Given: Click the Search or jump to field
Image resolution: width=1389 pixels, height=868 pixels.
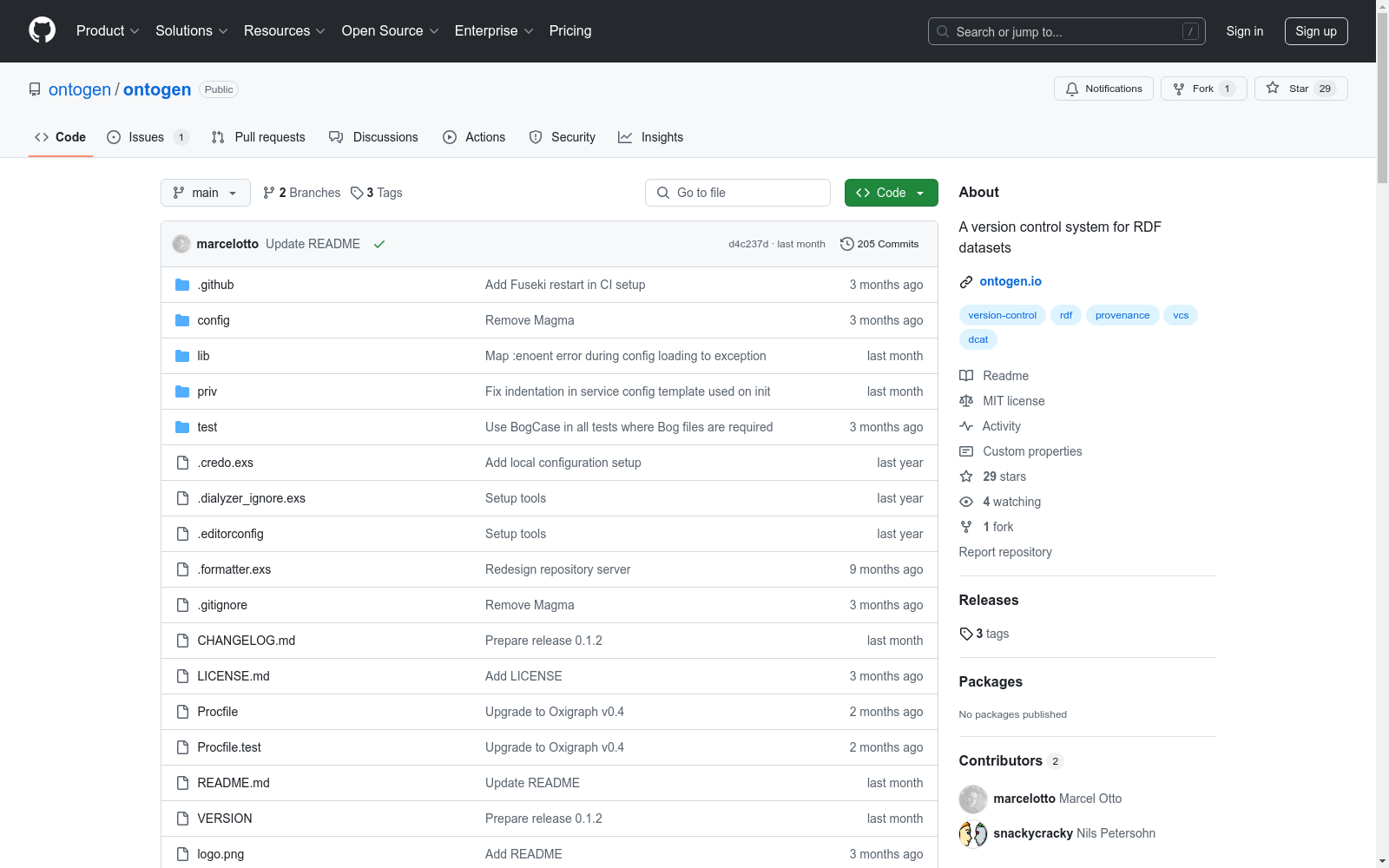Looking at the screenshot, I should (x=1067, y=31).
